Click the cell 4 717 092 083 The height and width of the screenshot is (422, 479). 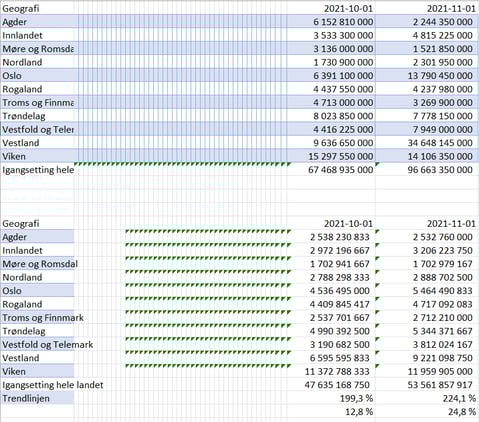[443, 304]
